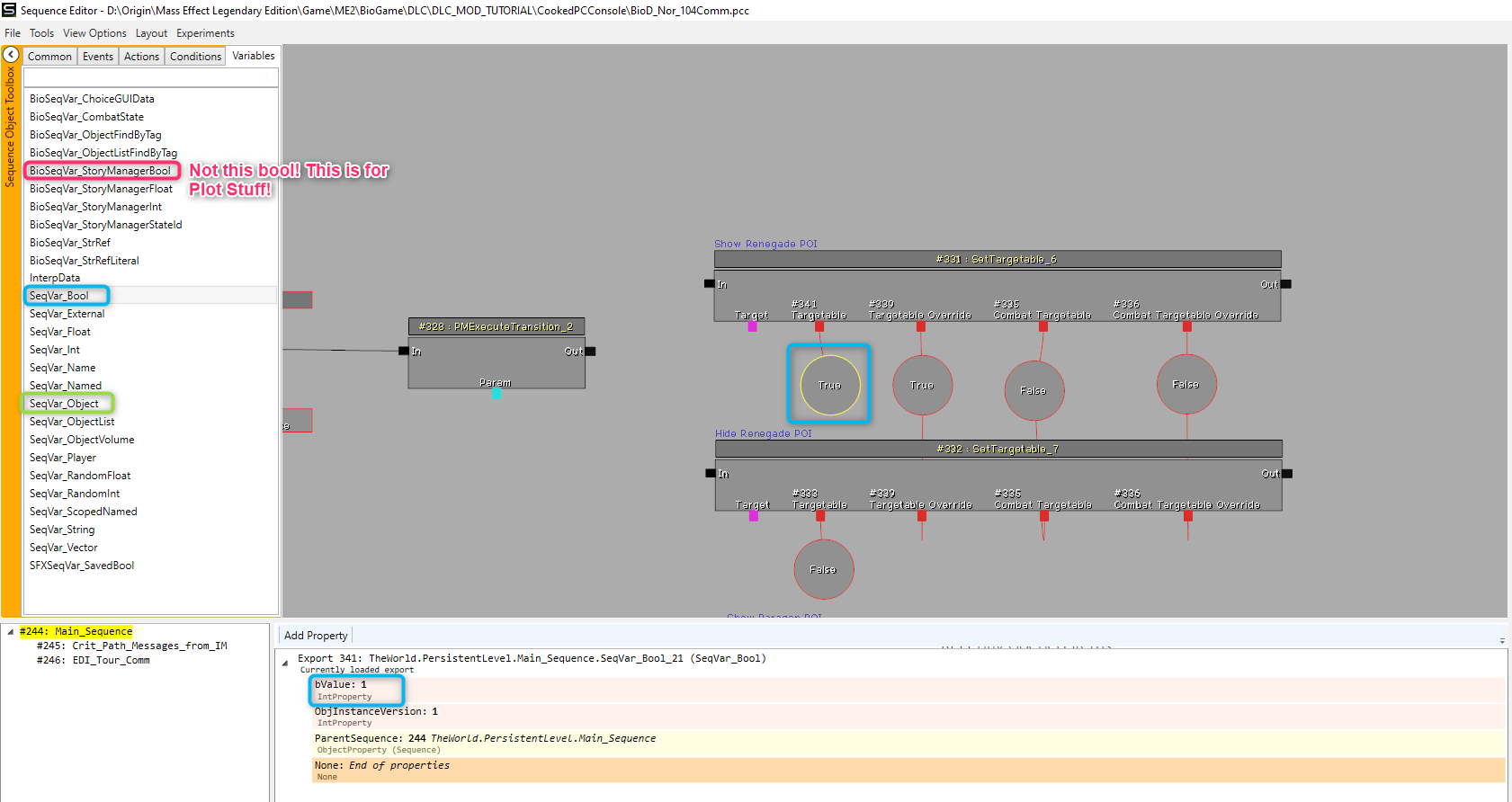The image size is (1512, 802).
Task: Select BioSeqVar_StoryManagerBool entry
Action: [x=100, y=171]
